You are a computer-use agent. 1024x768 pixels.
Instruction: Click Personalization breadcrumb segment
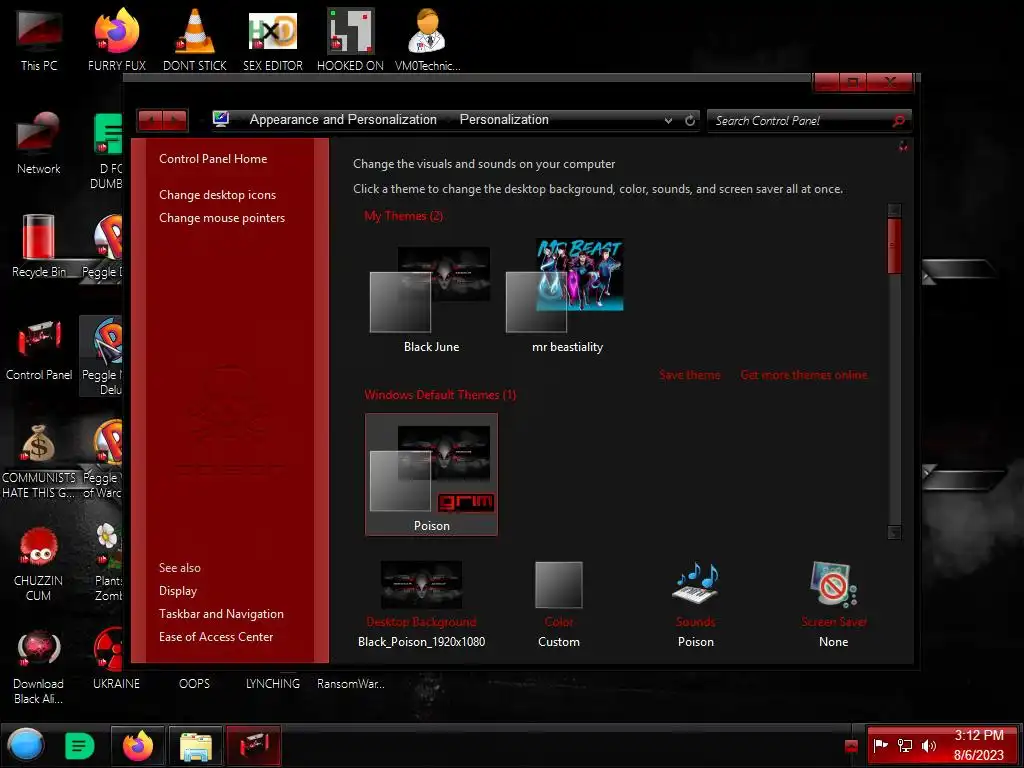[504, 120]
